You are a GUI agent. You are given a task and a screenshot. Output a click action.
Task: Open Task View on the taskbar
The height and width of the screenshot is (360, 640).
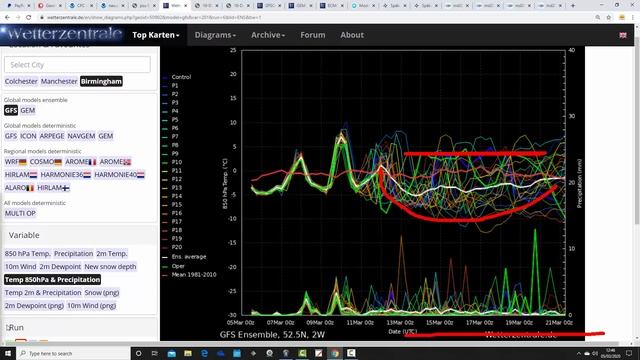point(155,353)
